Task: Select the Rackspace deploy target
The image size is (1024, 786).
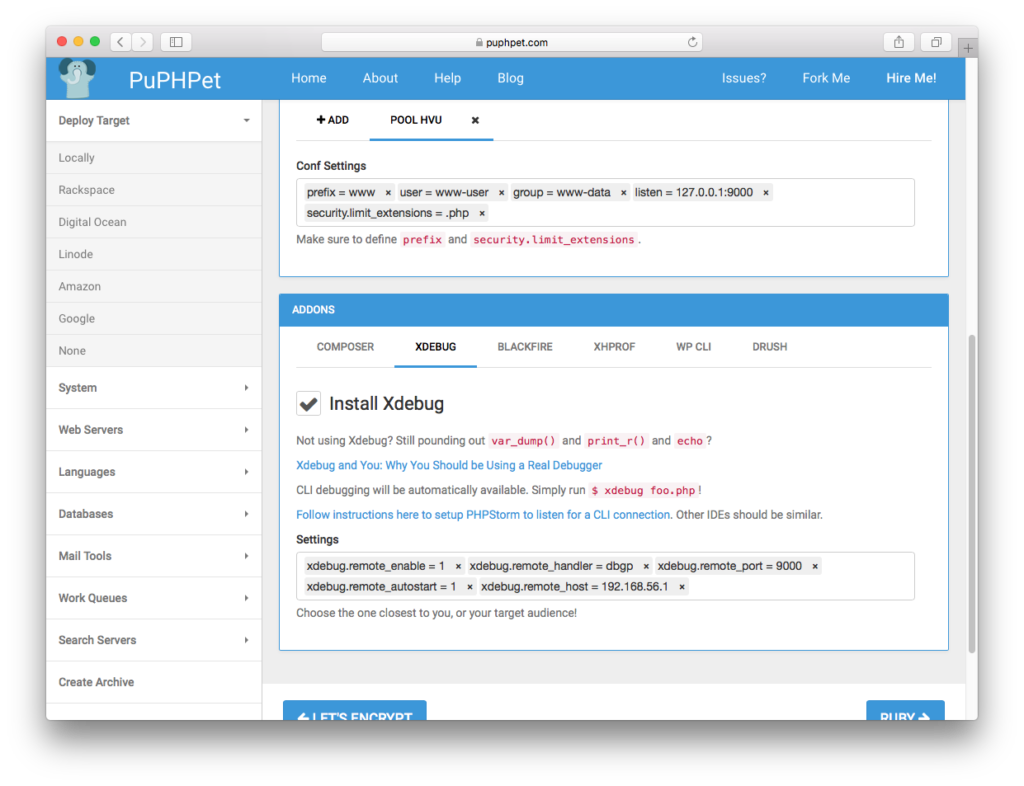Action: click(x=154, y=190)
